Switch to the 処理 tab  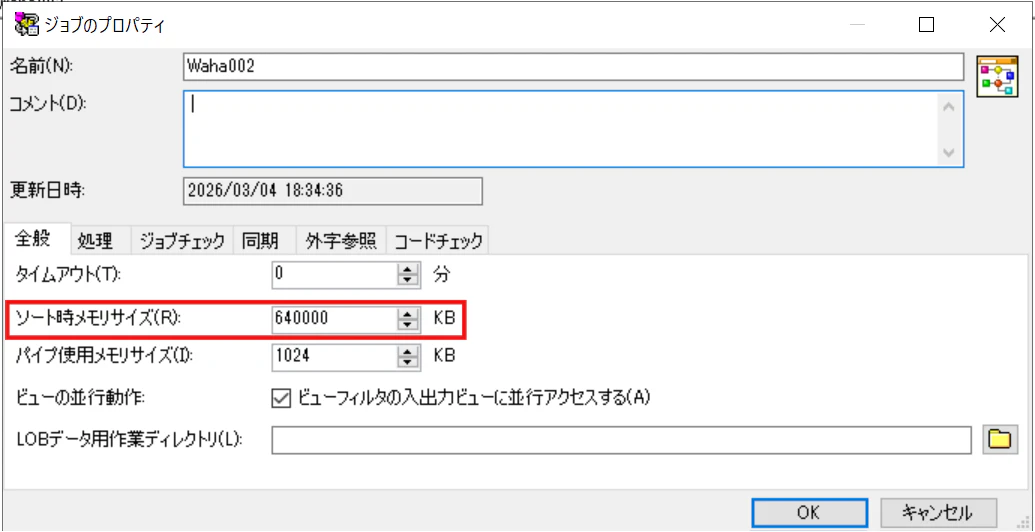click(x=99, y=242)
